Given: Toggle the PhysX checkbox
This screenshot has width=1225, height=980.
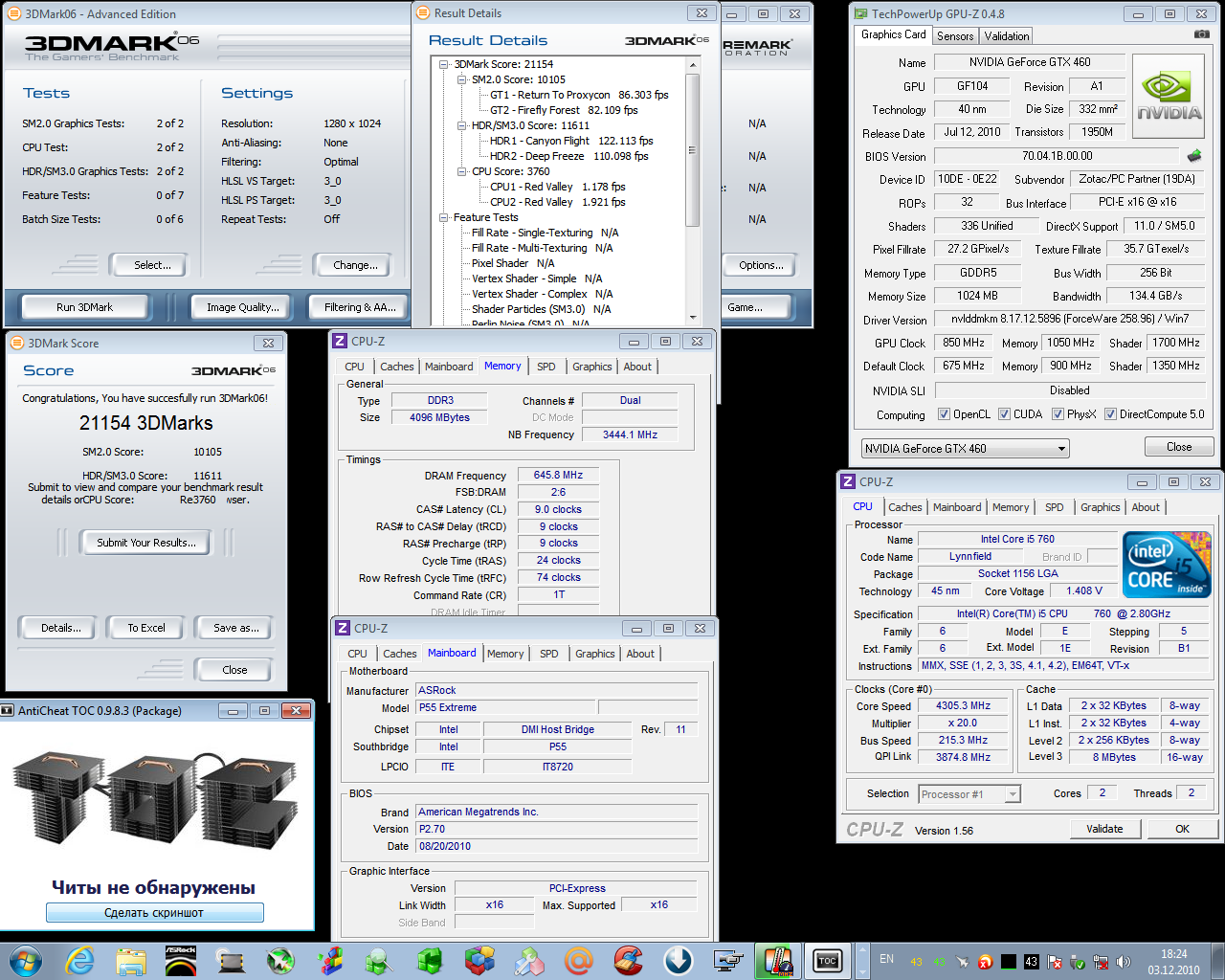Looking at the screenshot, I should pos(1058,414).
